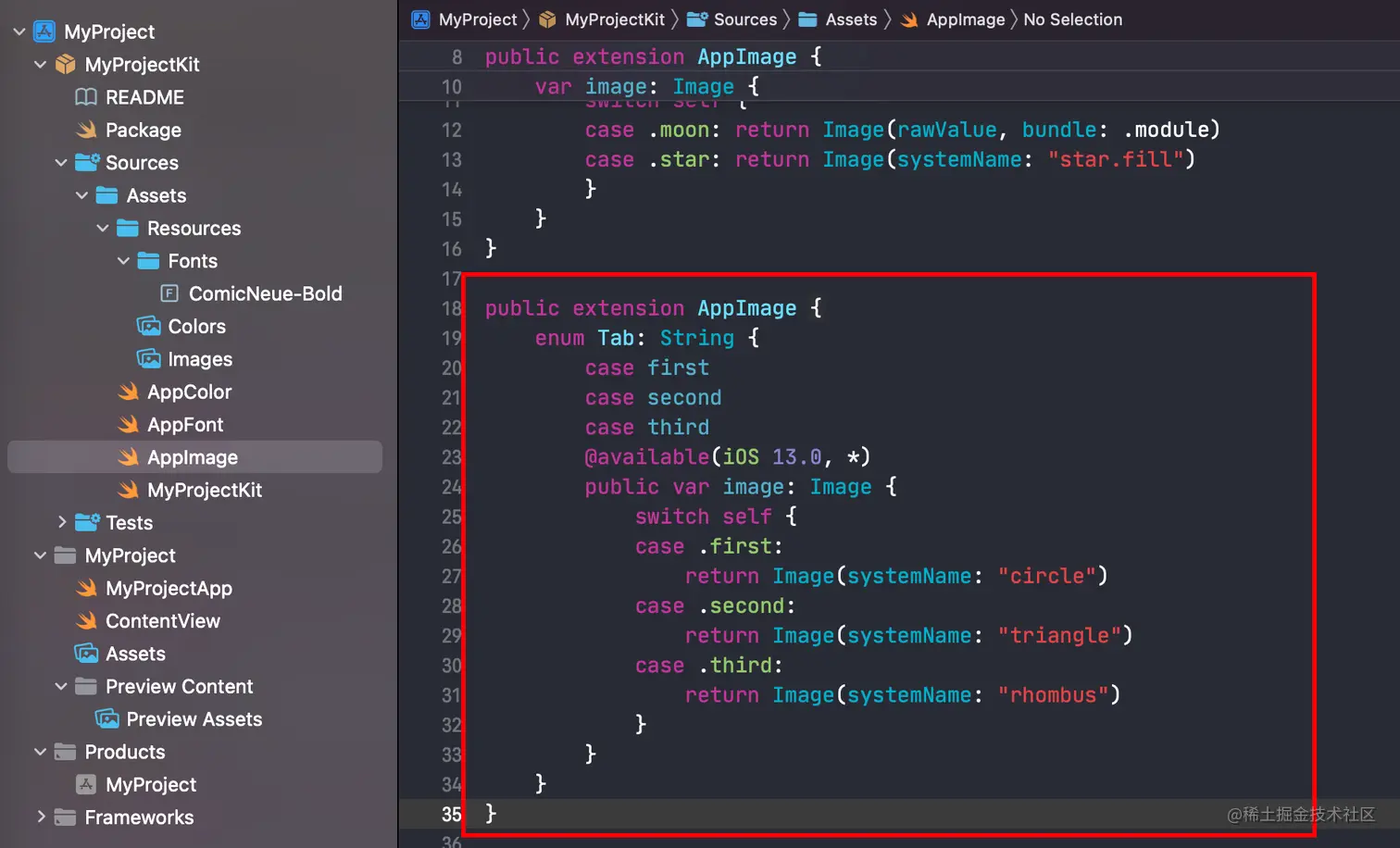Click the AppColor swift icon

coord(129,392)
